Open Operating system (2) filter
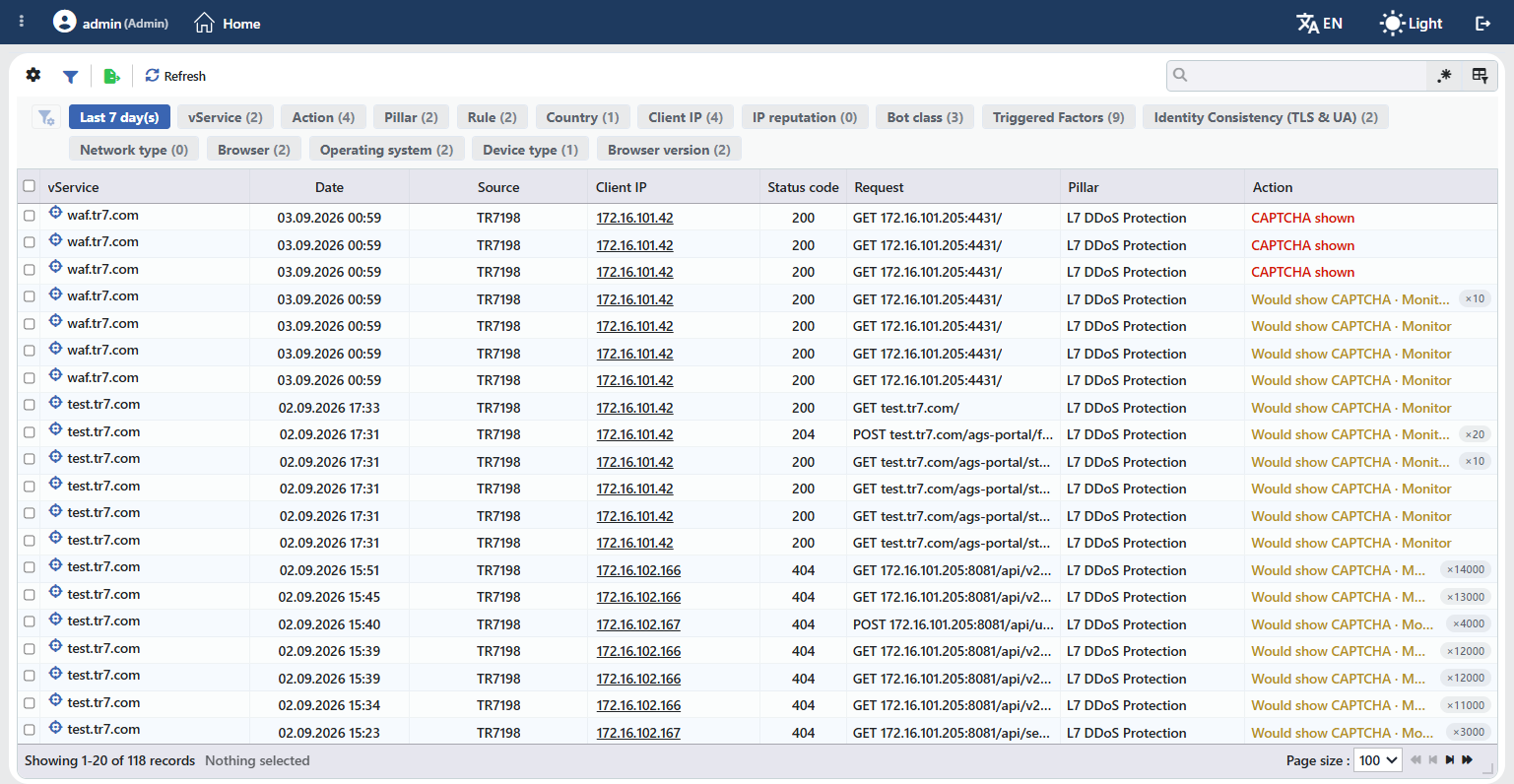 pos(386,150)
